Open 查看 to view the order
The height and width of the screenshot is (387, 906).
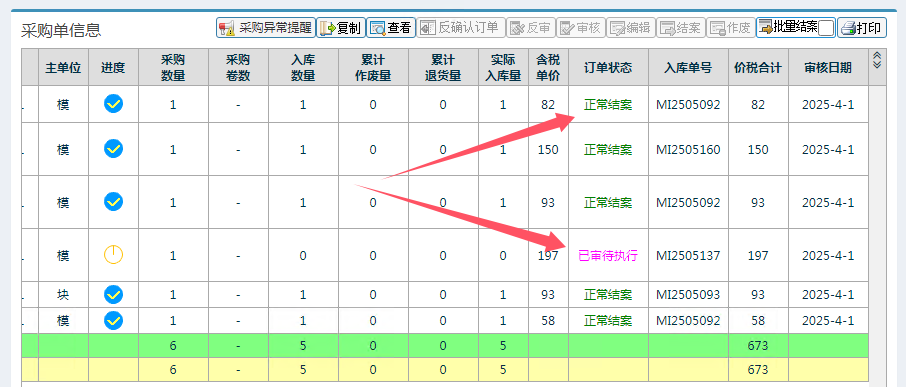[x=391, y=28]
